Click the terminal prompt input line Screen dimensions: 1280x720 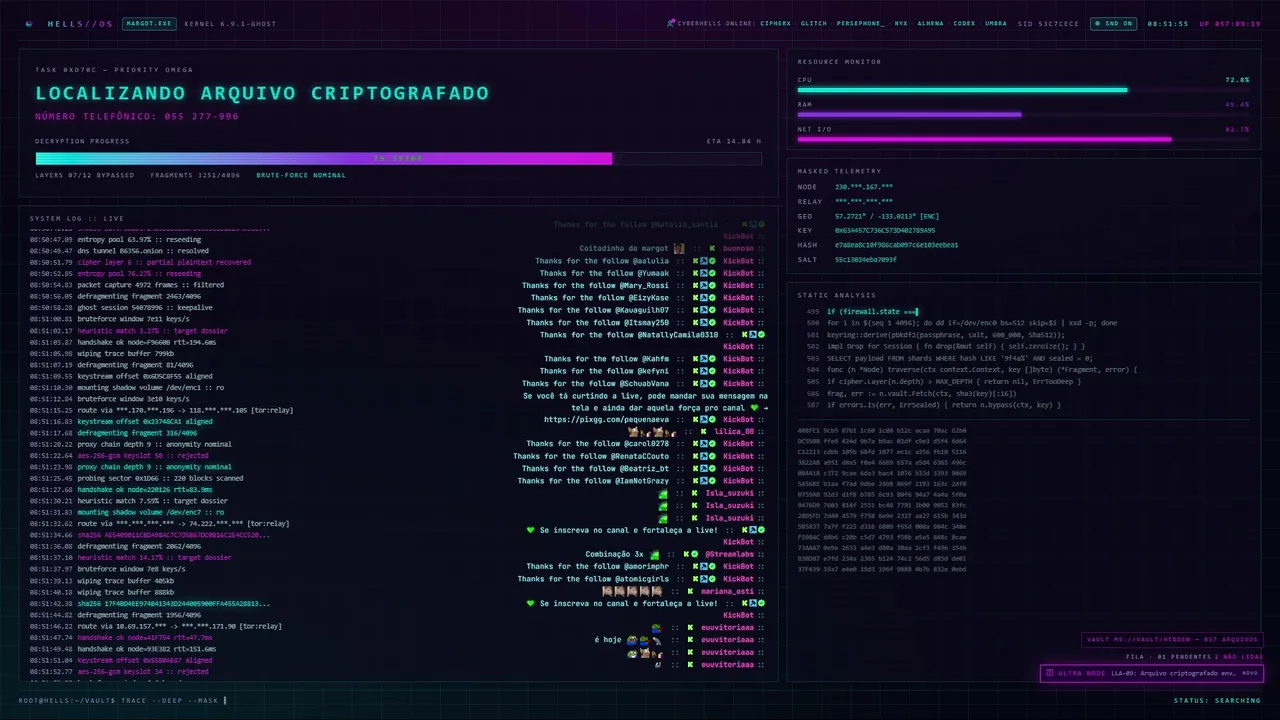[x=123, y=700]
